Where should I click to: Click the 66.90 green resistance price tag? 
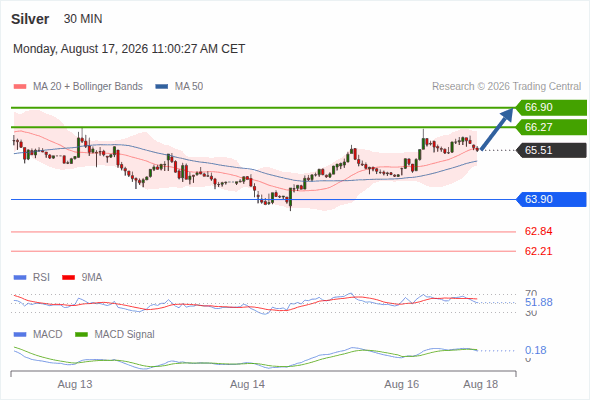point(551,108)
